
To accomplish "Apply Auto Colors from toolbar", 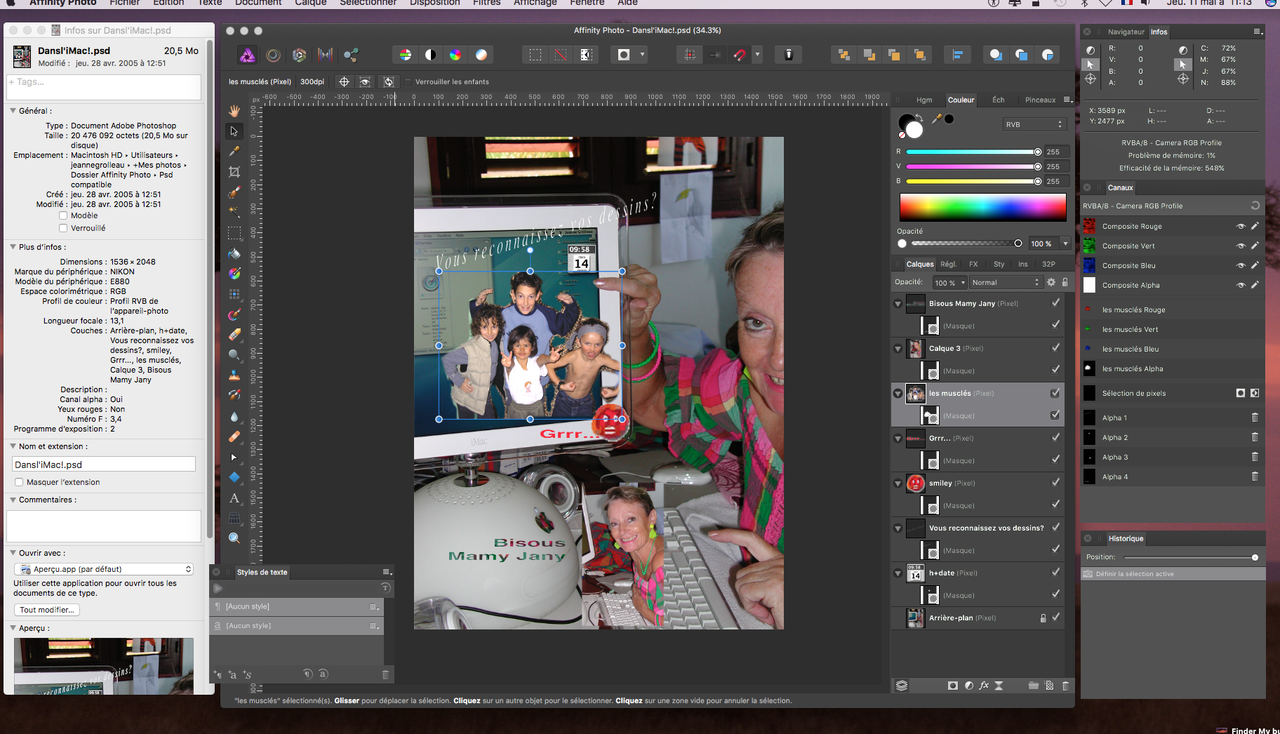I will tap(455, 55).
